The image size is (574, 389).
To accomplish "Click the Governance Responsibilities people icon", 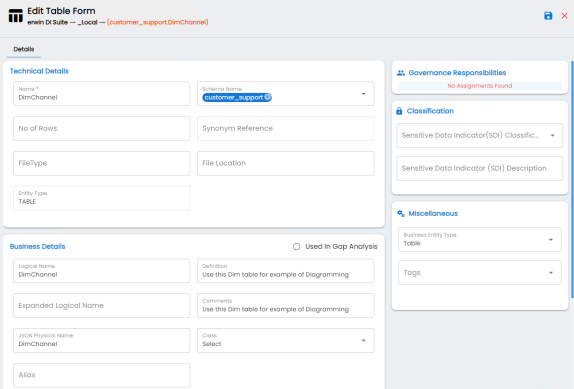I will click(401, 73).
